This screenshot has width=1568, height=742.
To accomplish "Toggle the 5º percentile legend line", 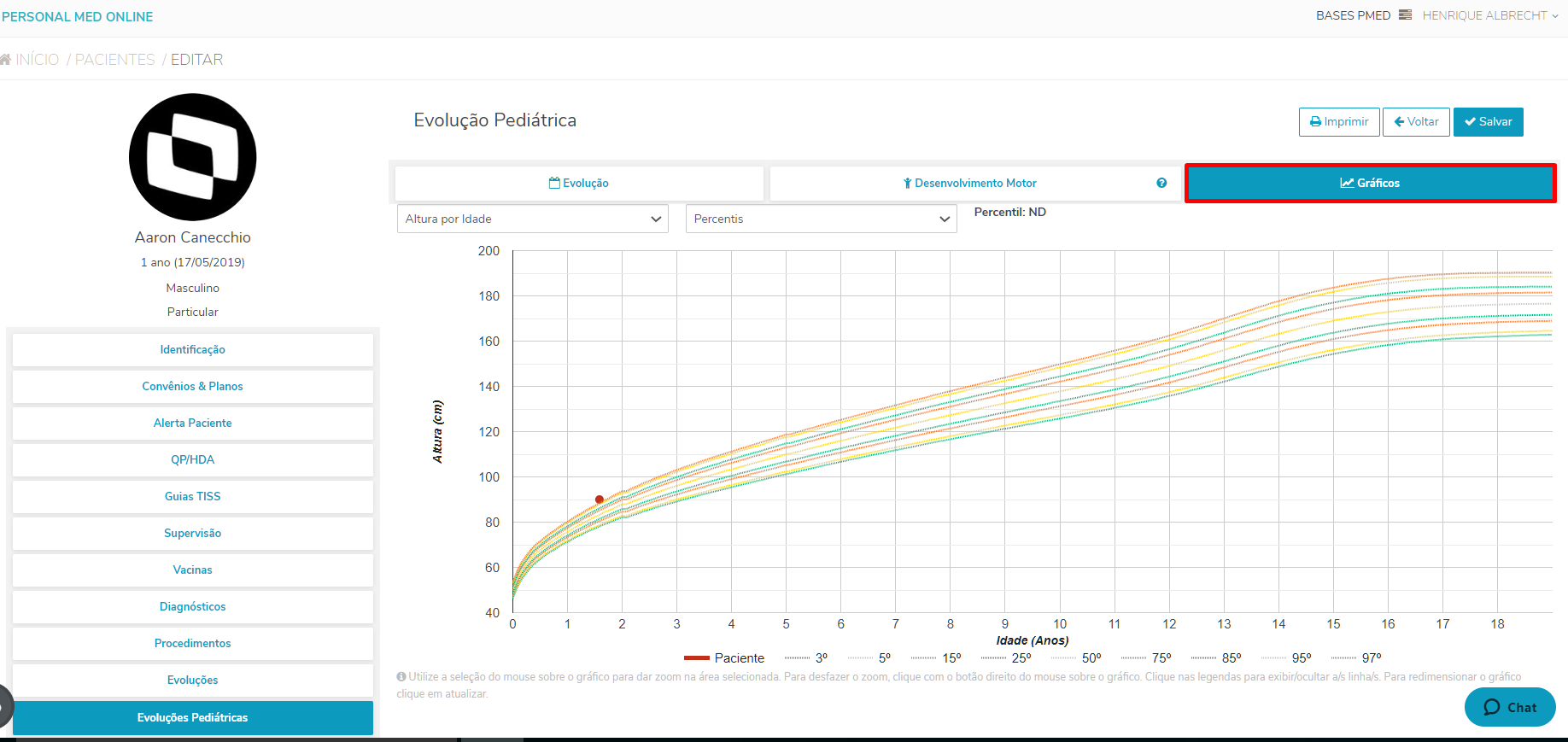I will point(869,658).
